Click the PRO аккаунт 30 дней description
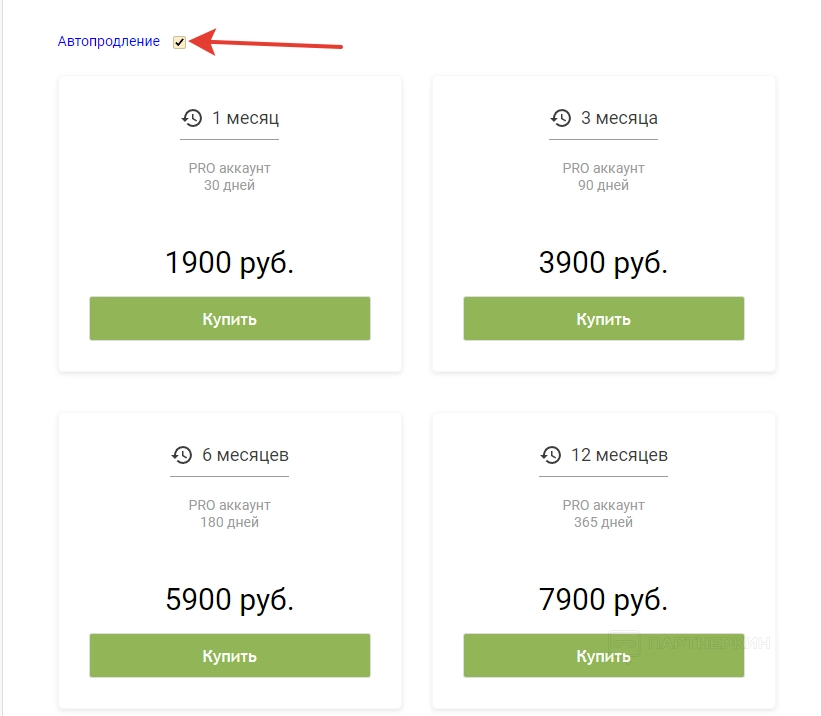 (x=230, y=177)
